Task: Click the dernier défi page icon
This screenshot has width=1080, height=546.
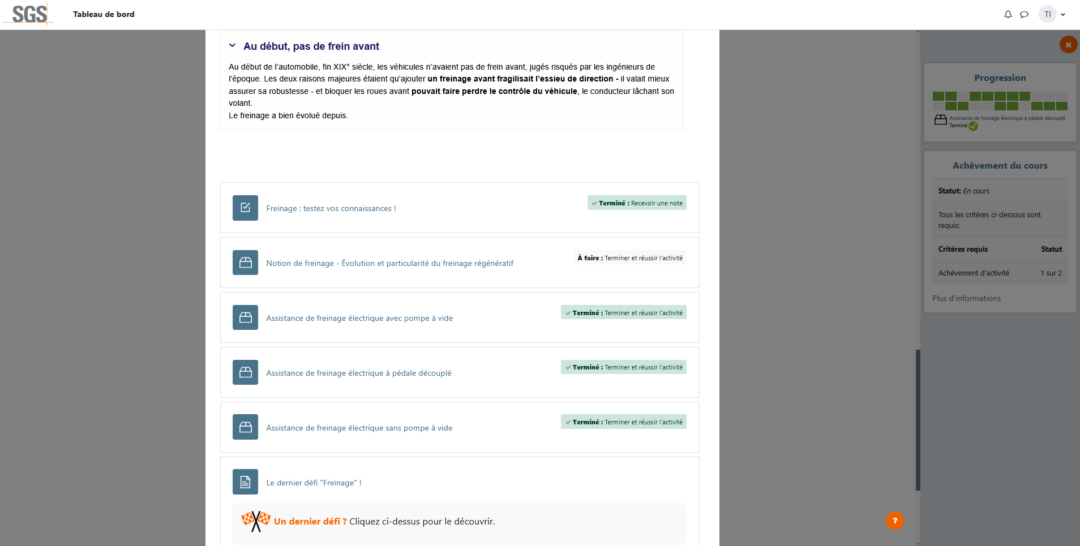Action: point(245,482)
